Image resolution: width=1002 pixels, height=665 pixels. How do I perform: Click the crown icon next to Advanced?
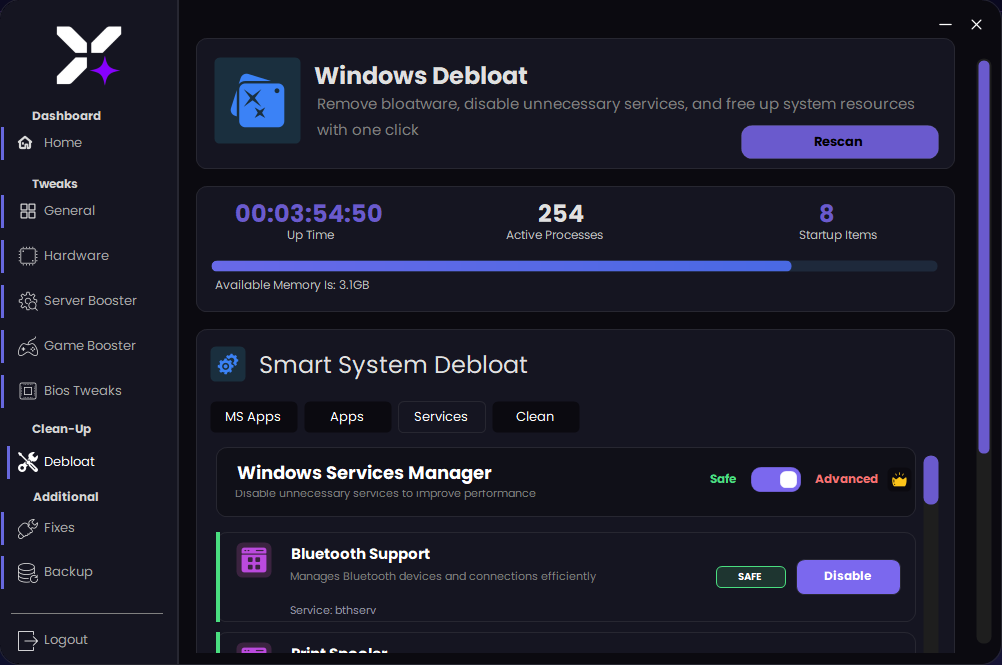coord(899,479)
